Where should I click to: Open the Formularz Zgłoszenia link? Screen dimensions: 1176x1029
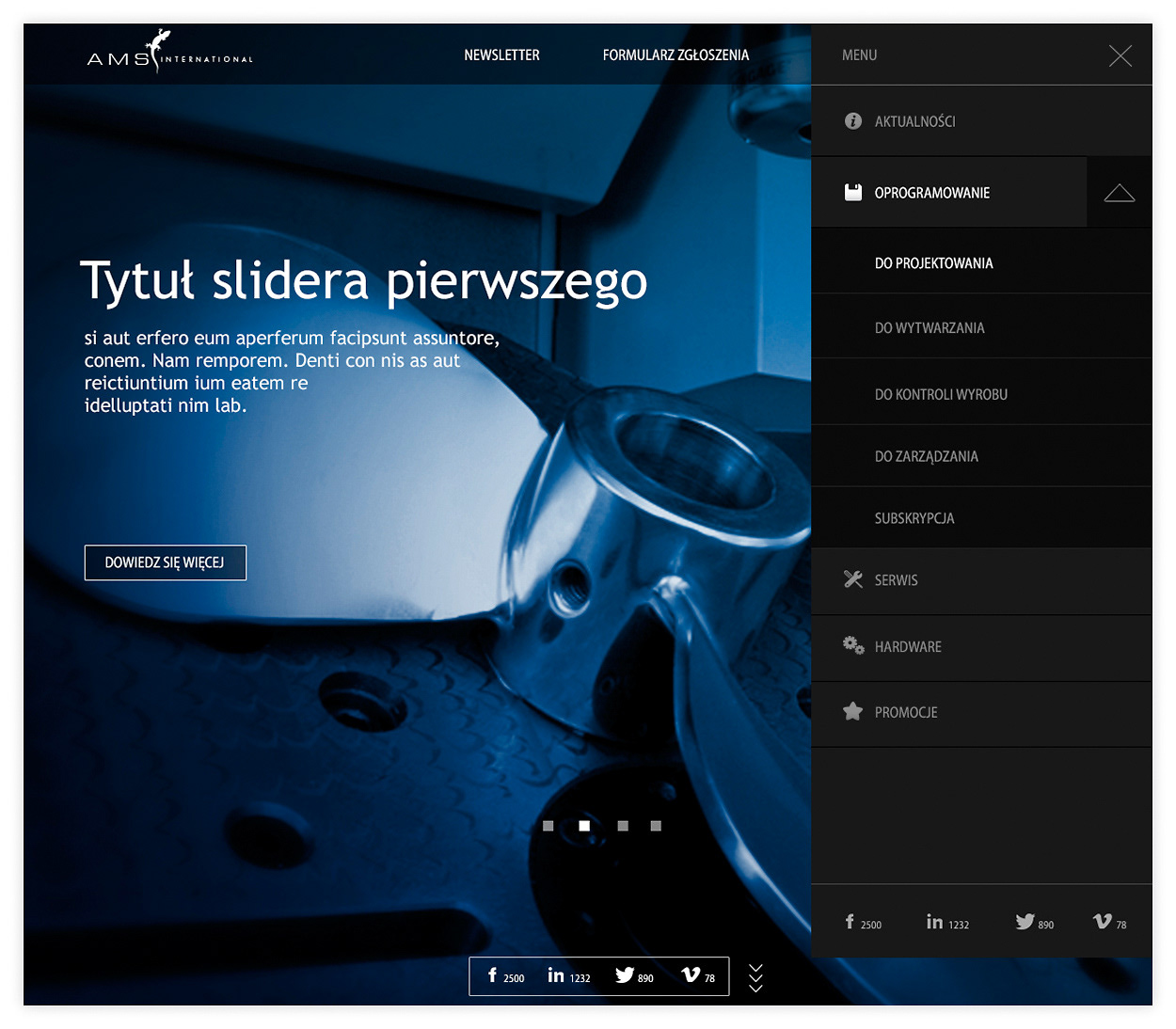675,55
